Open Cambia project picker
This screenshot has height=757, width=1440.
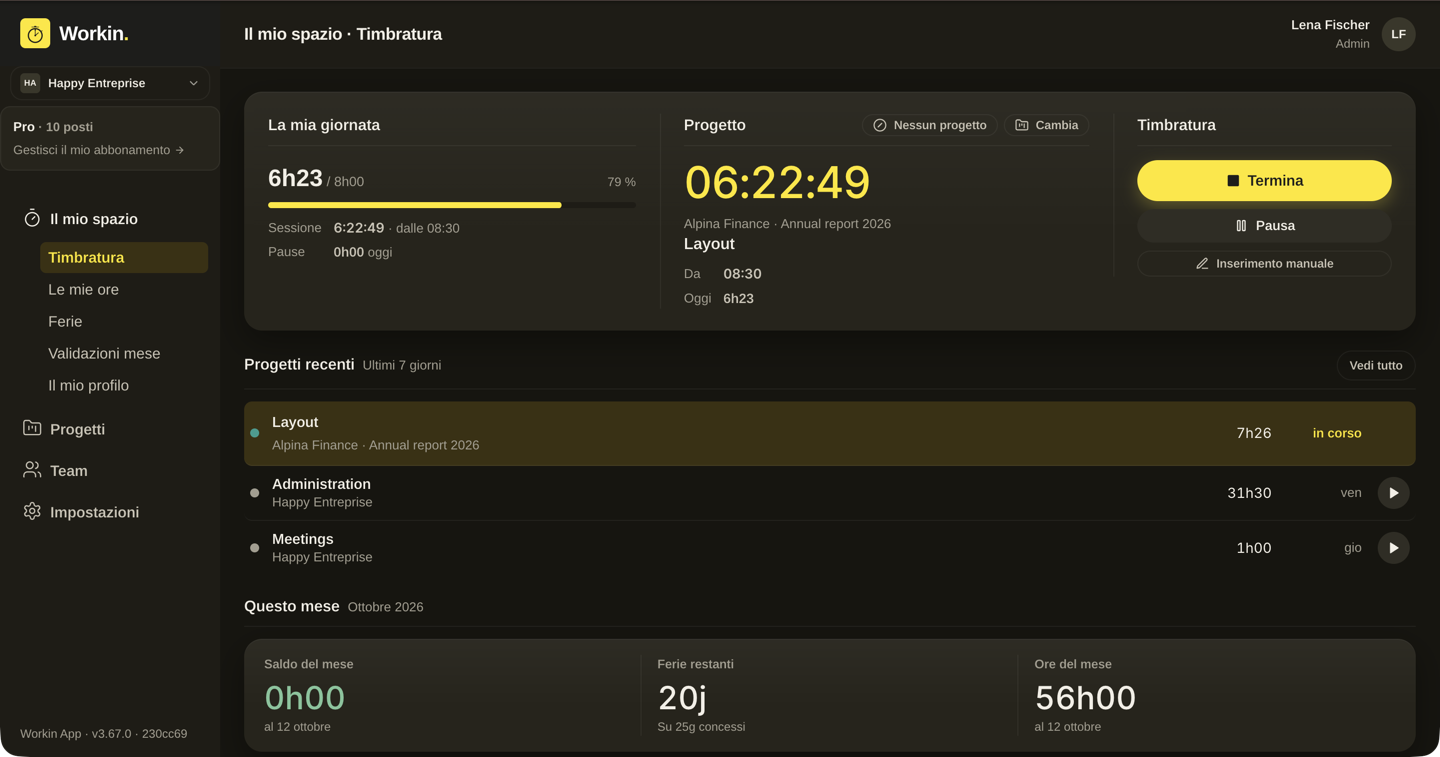[x=1046, y=125]
